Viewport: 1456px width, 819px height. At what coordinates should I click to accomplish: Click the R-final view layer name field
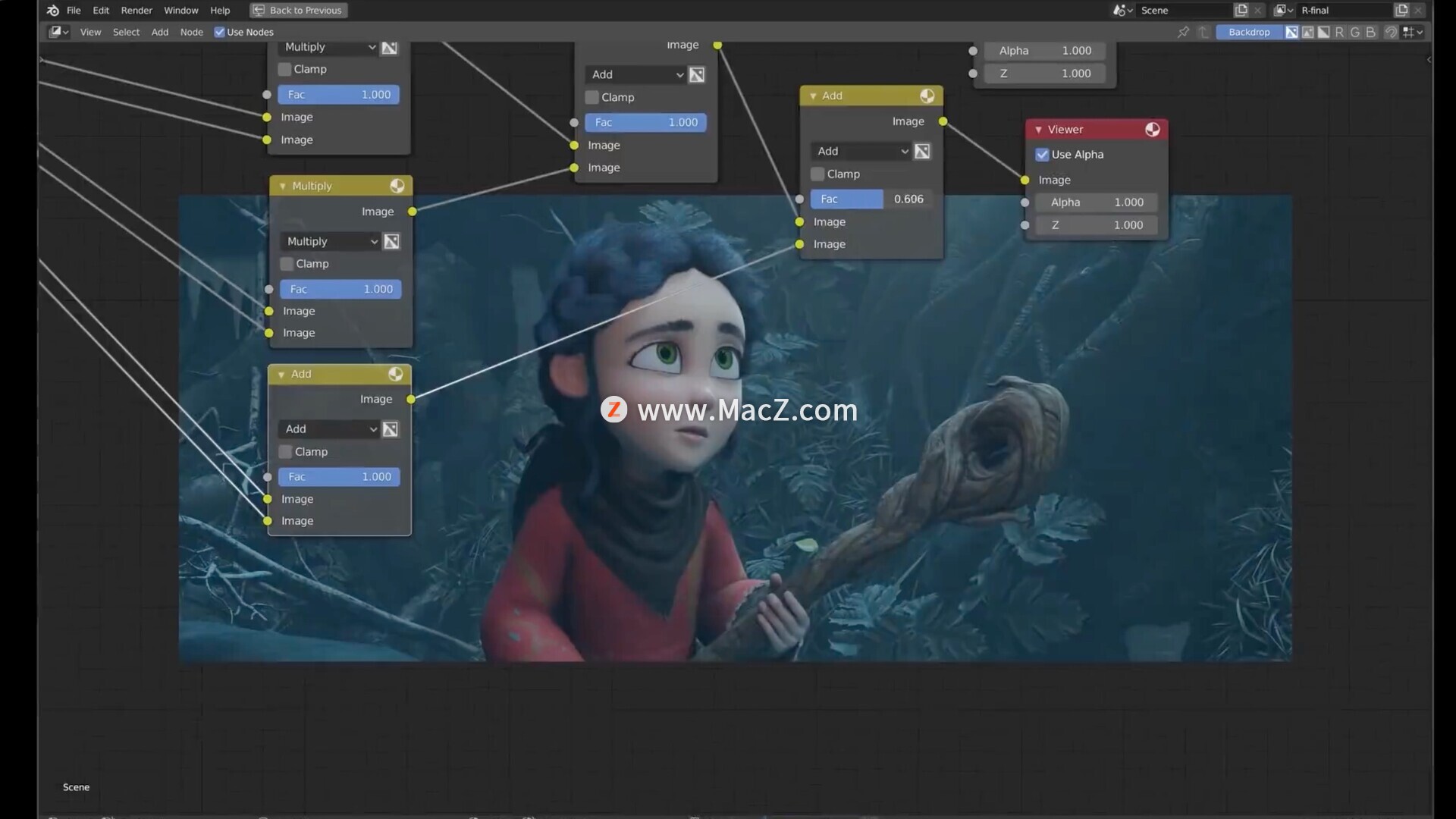click(1344, 10)
